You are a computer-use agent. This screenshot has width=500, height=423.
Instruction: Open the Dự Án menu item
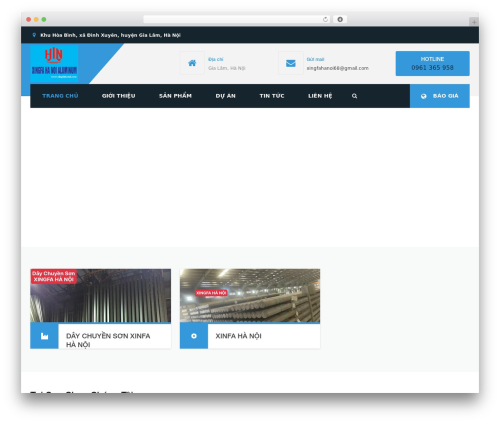click(x=226, y=96)
